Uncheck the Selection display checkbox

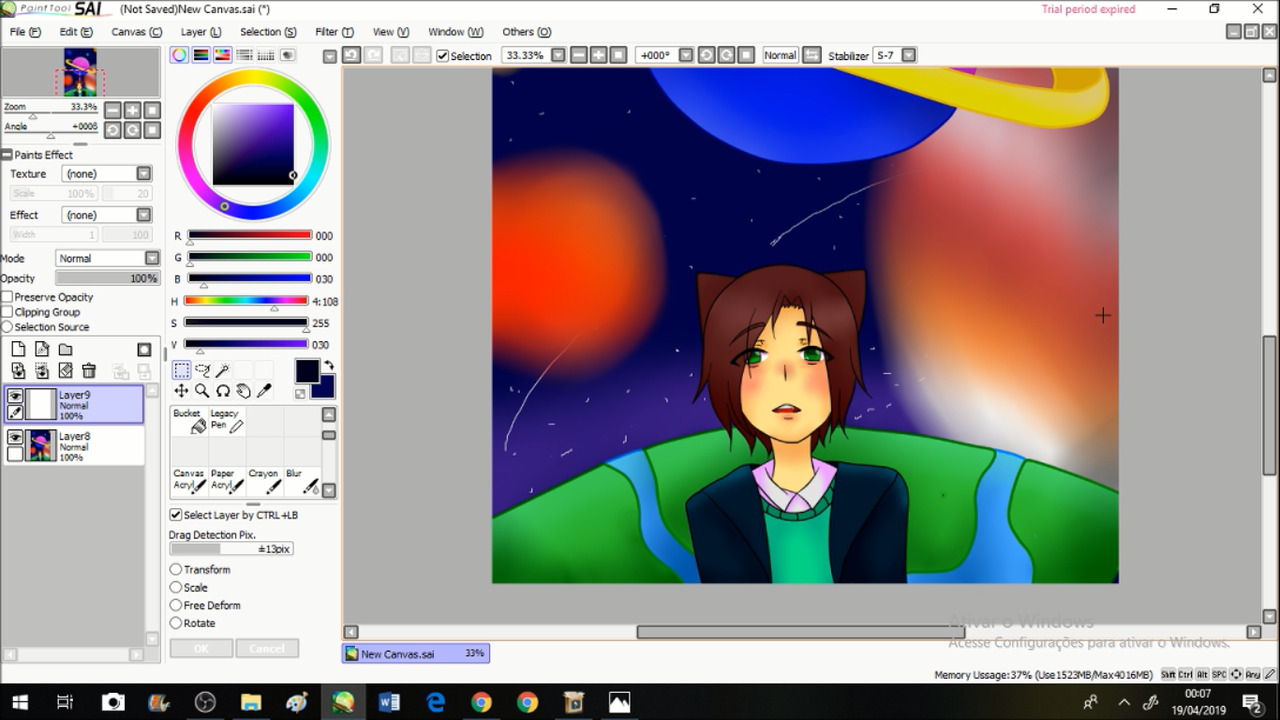(x=443, y=56)
